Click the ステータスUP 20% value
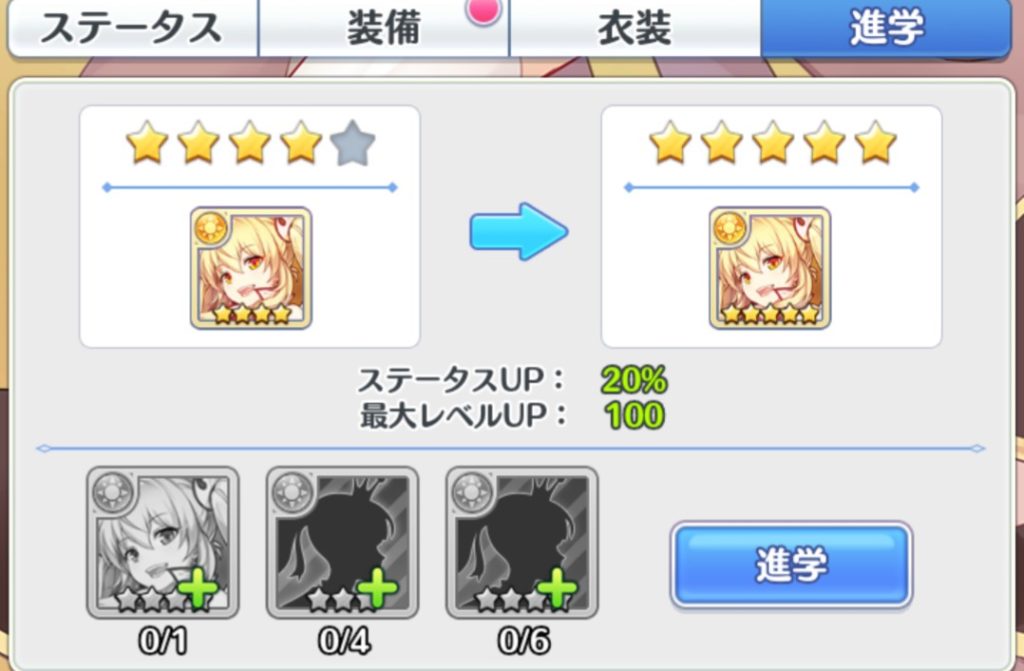Screen dimensions: 1024x671 click(634, 380)
